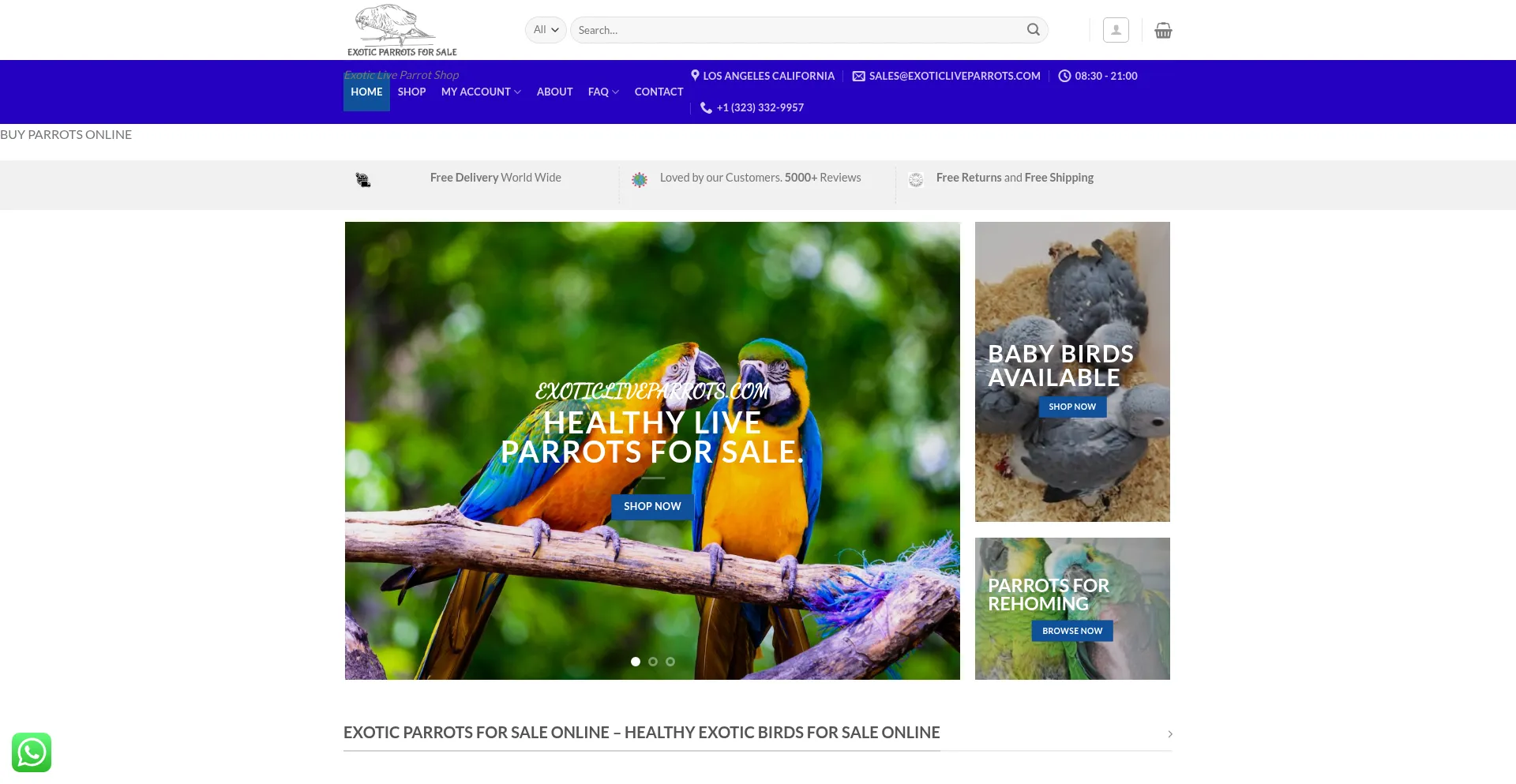This screenshot has height=784, width=1516.
Task: Click the magnifier search submit icon
Action: coord(1033,30)
